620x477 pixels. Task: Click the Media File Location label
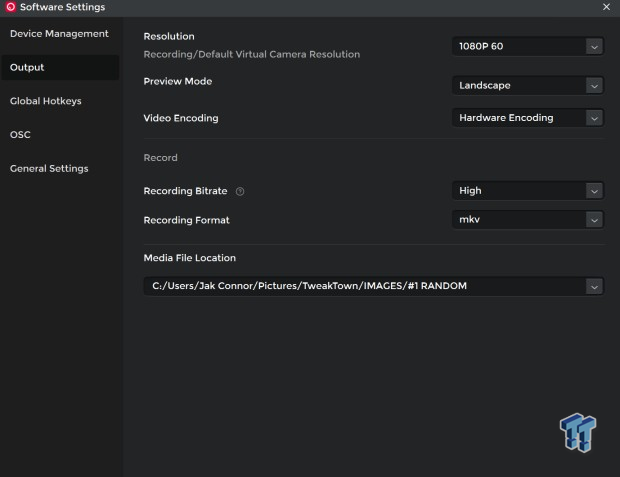[x=190, y=258]
